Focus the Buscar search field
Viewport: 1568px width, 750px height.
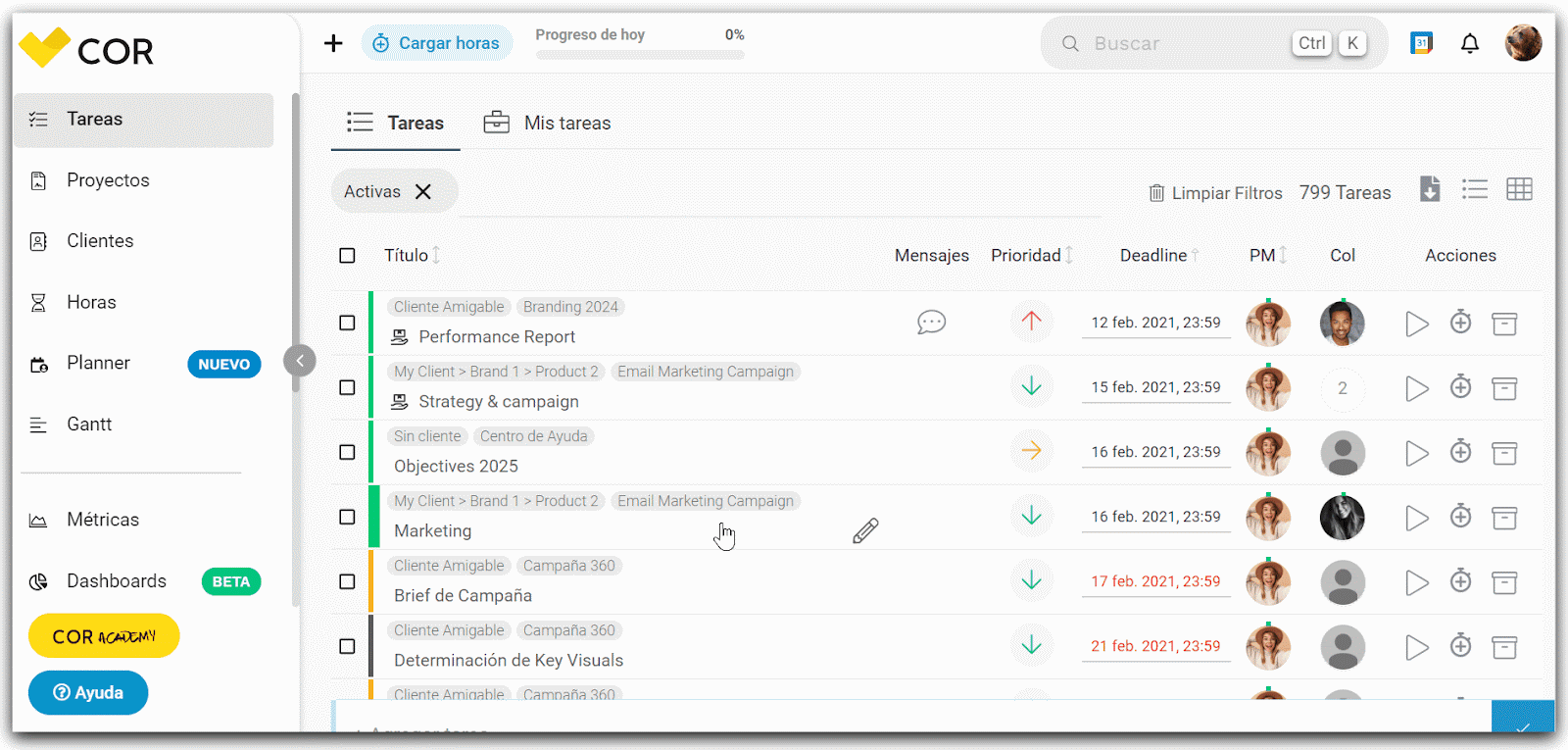(1214, 43)
